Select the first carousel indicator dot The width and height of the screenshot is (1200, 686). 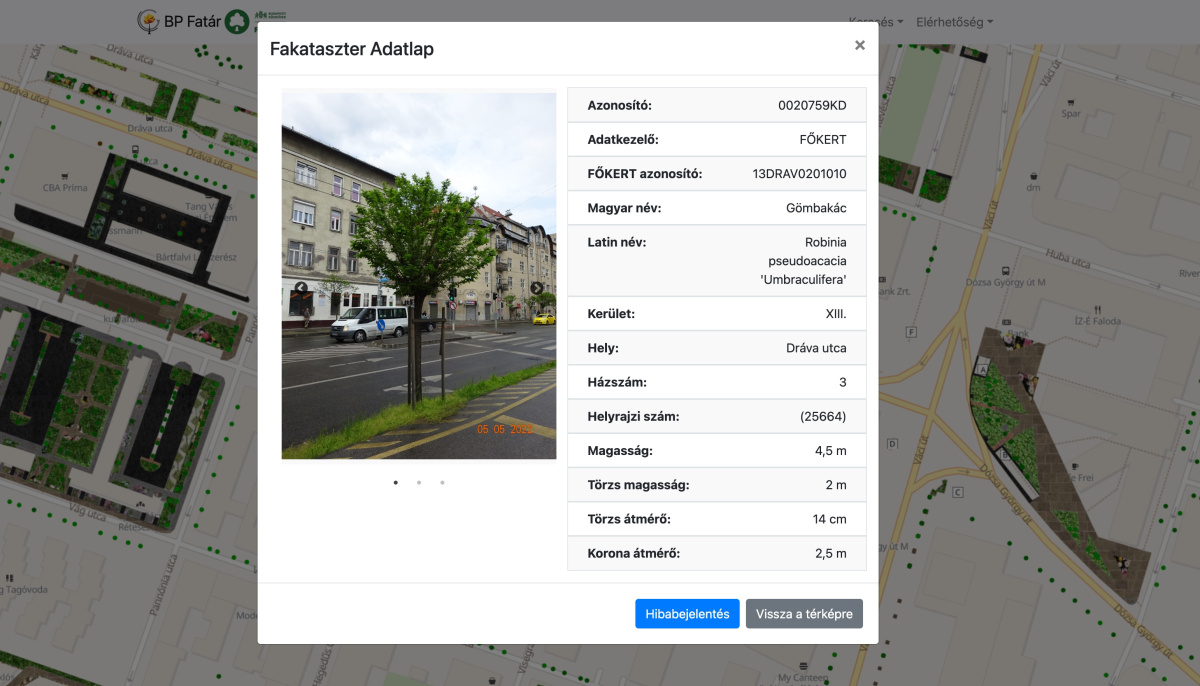(x=395, y=483)
